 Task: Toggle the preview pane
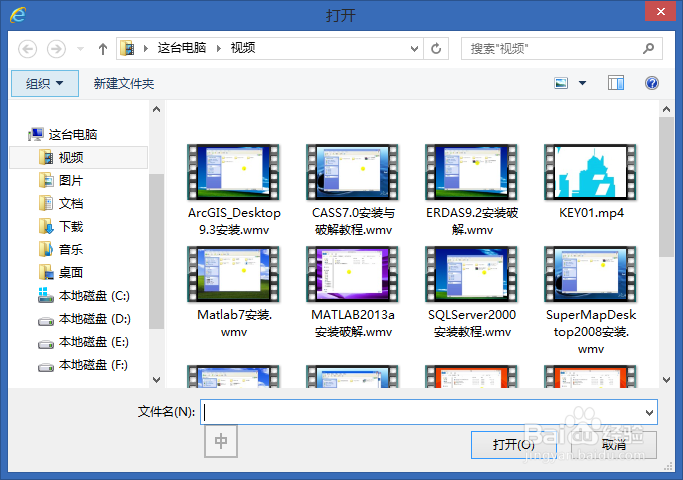click(615, 83)
